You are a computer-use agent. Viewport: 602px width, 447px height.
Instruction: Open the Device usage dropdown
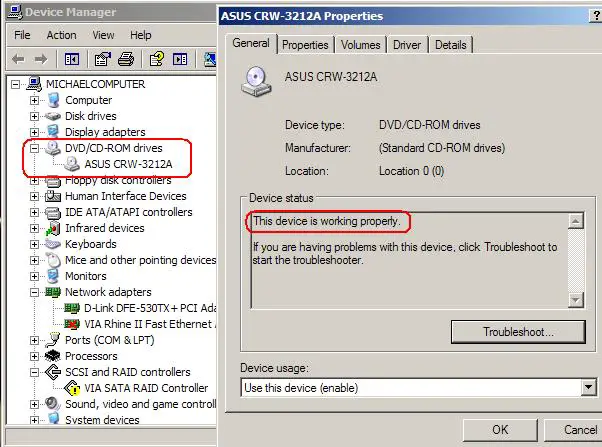[589, 387]
